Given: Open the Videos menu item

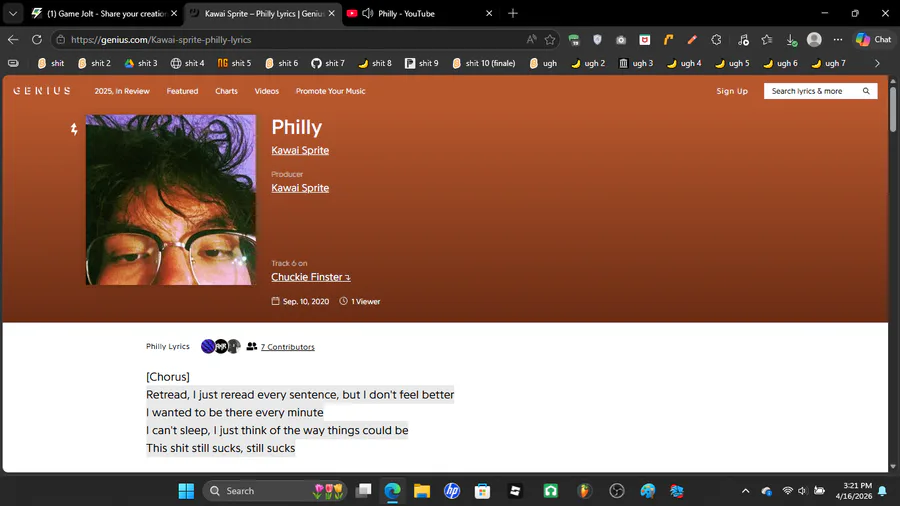Looking at the screenshot, I should (x=266, y=91).
